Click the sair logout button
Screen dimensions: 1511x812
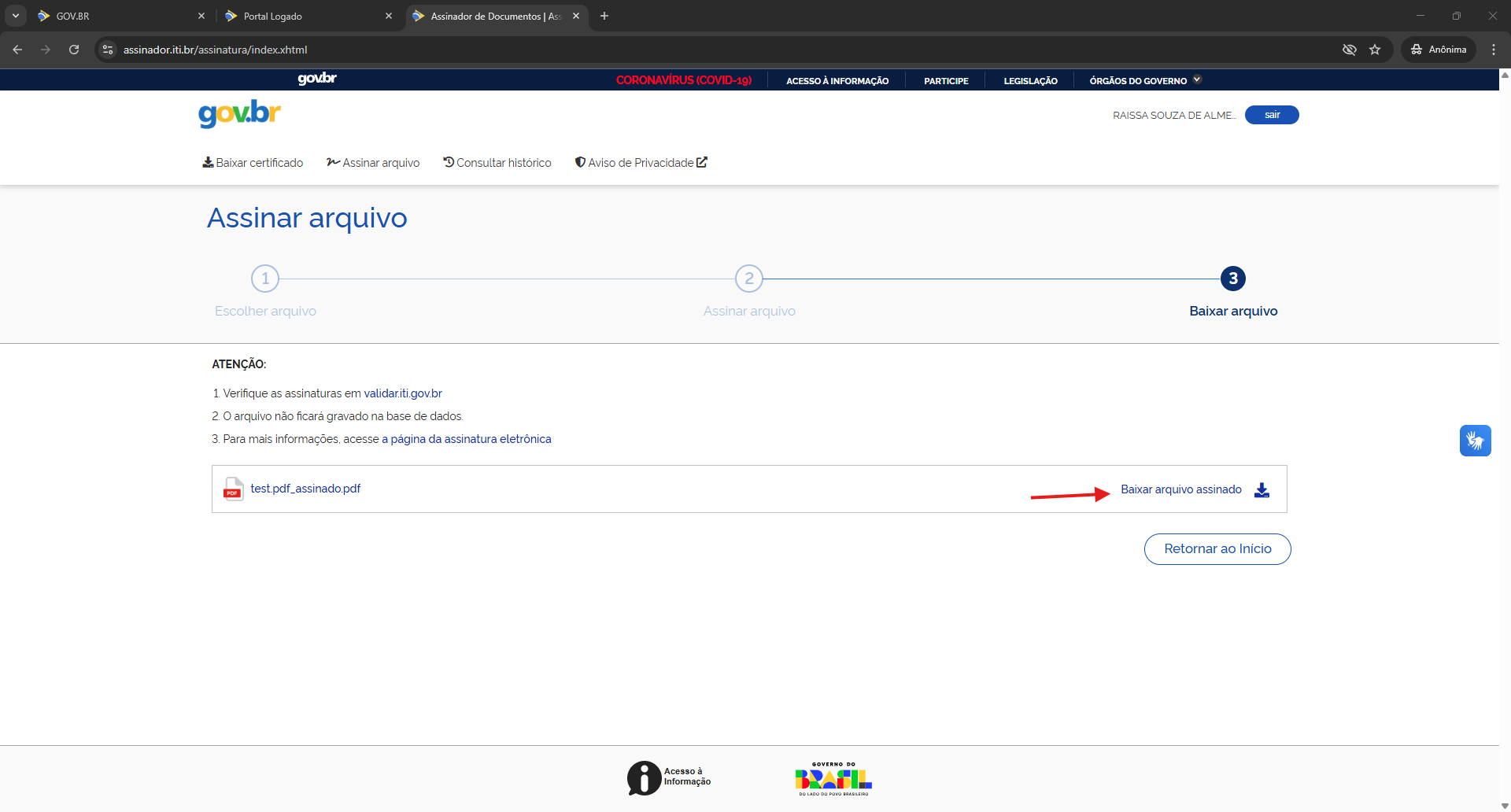pos(1271,115)
